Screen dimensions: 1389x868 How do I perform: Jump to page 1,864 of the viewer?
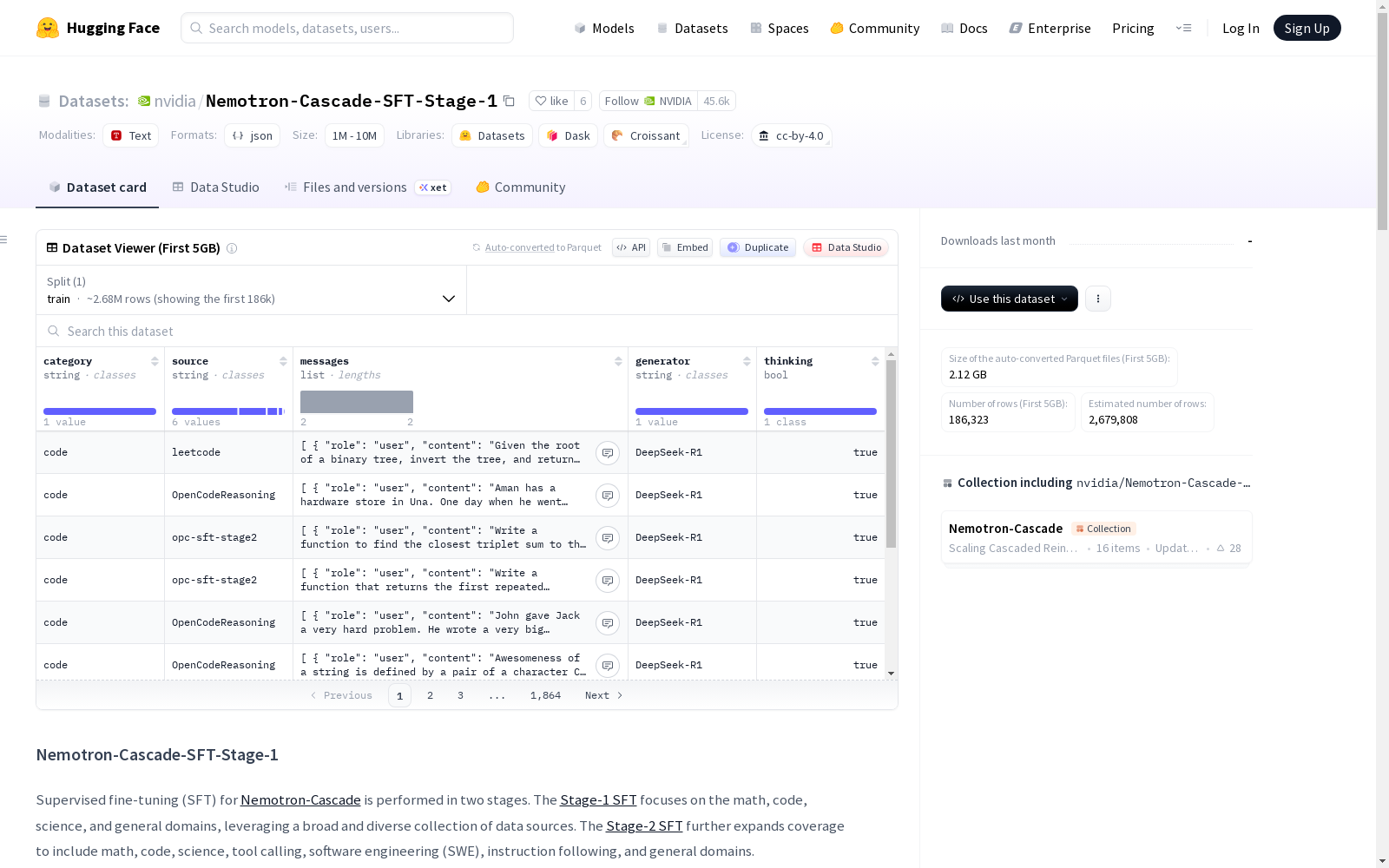click(x=545, y=695)
